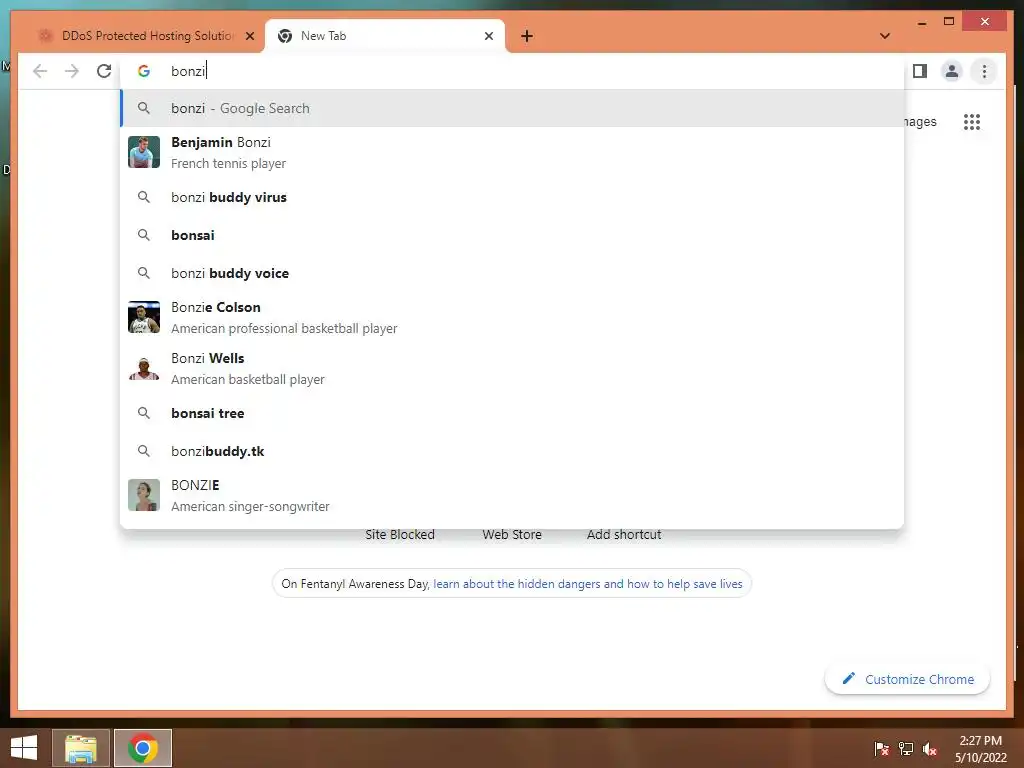
Task: Select 'bonzi - Google Search' suggestion
Action: click(513, 108)
